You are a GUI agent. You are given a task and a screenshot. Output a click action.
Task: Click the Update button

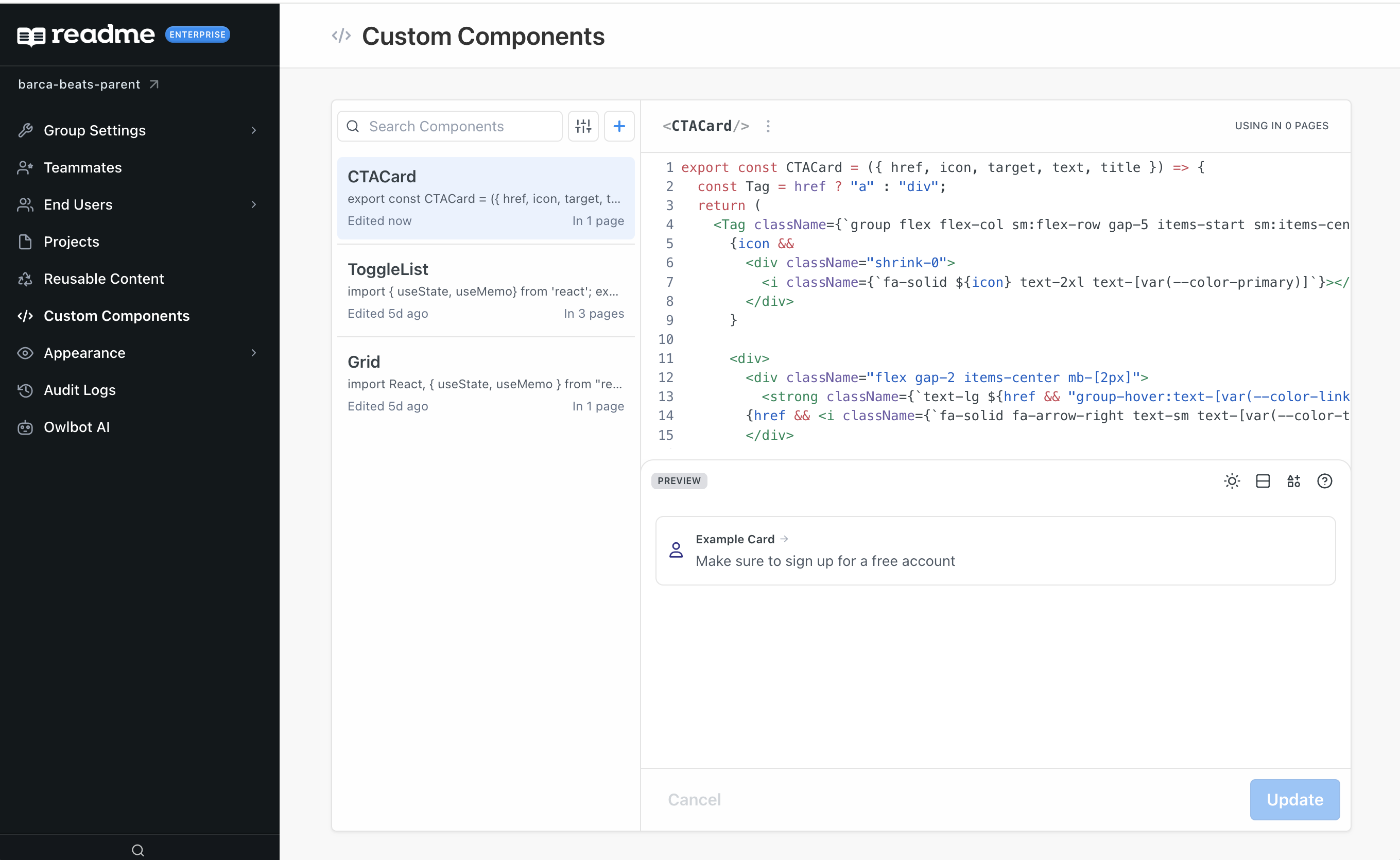pyautogui.click(x=1294, y=799)
